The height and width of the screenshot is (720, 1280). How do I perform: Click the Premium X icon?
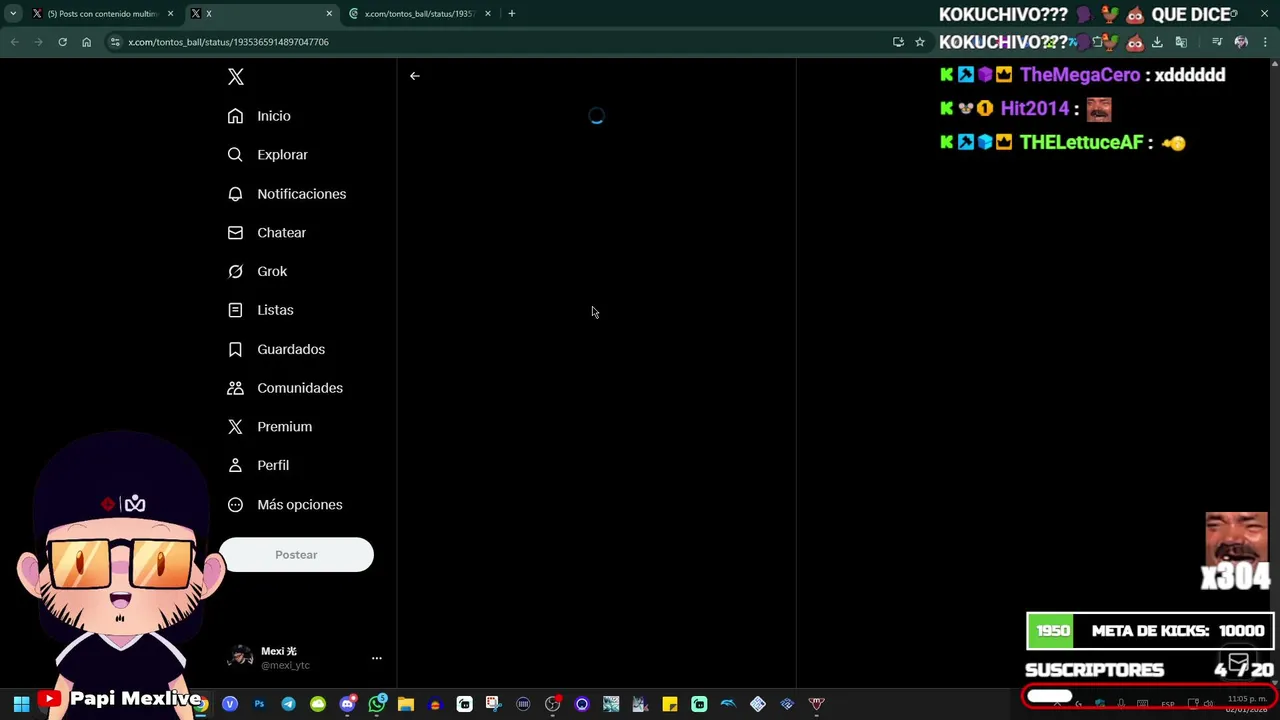[235, 427]
